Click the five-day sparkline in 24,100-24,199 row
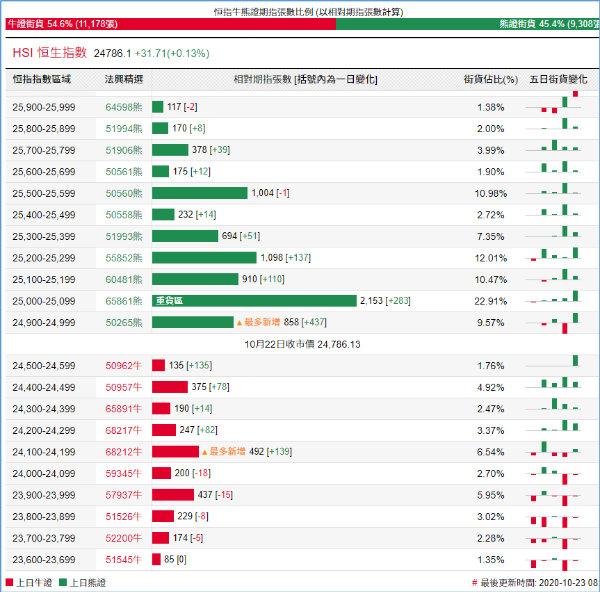This screenshot has height=592, width=600. 554,449
